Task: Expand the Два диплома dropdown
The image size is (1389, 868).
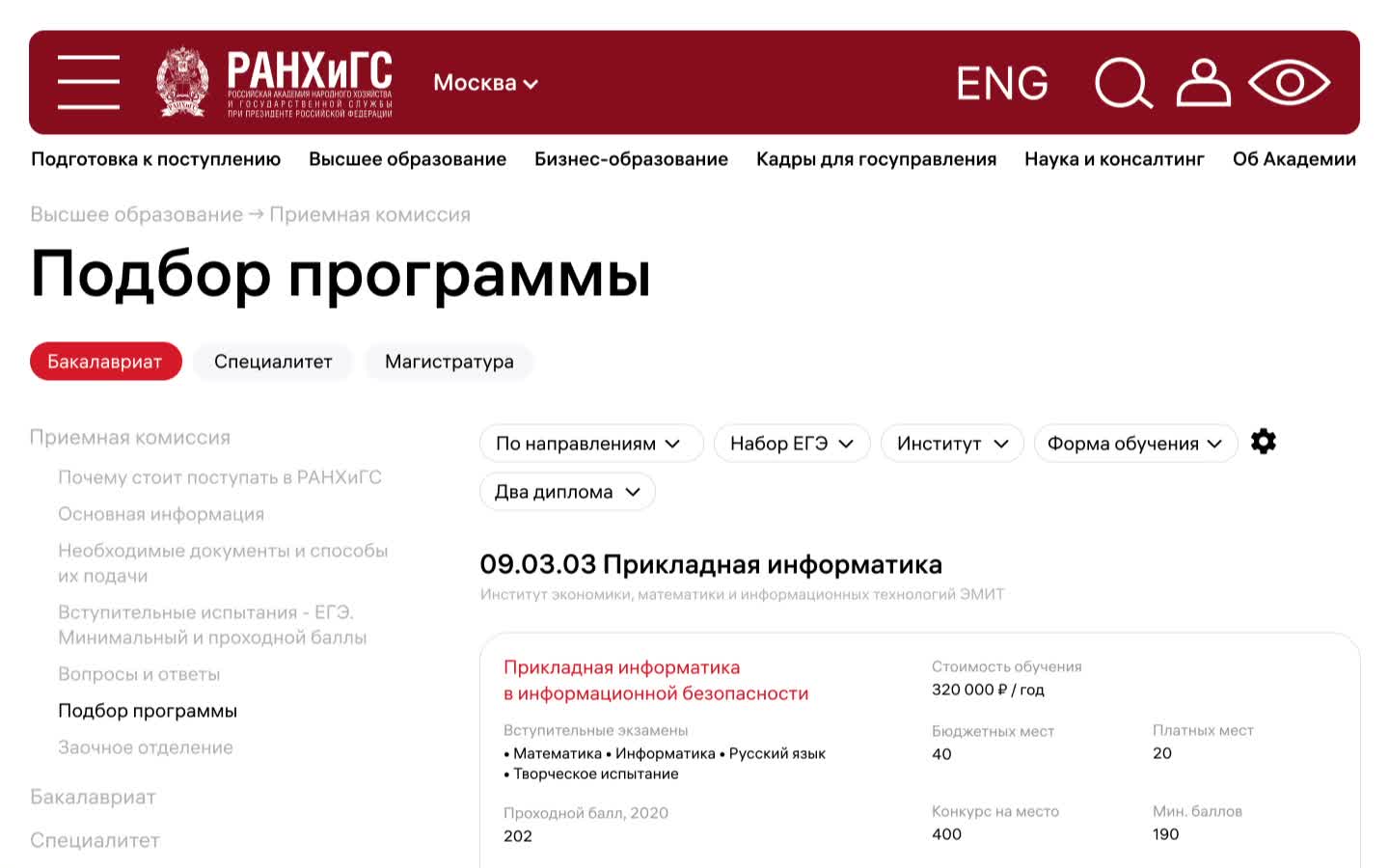Action: point(567,492)
